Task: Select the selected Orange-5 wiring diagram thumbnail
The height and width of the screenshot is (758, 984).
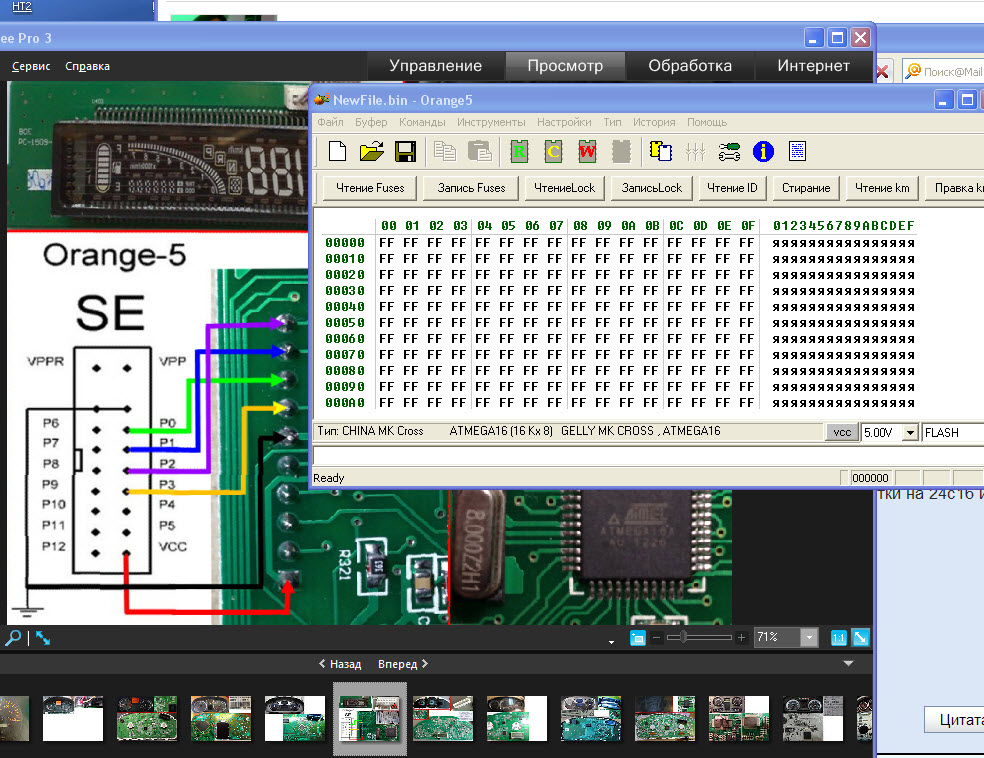Action: point(370,718)
